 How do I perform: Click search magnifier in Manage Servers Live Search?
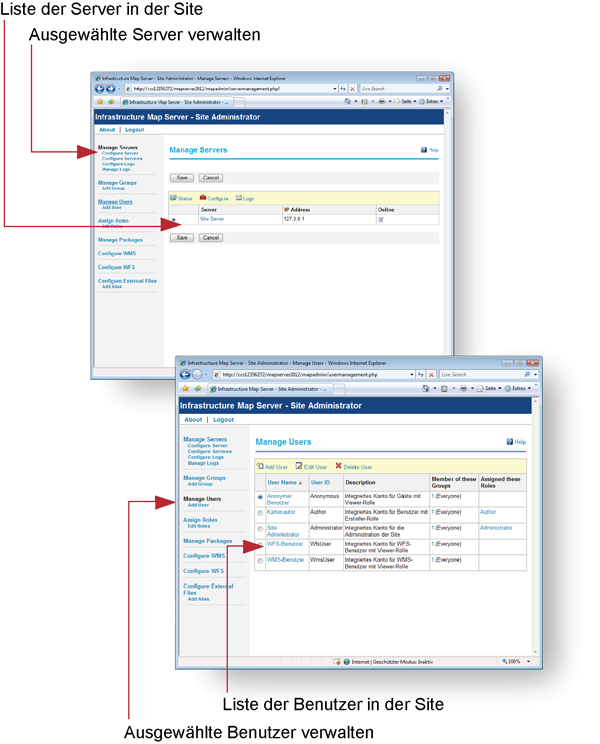(440, 89)
